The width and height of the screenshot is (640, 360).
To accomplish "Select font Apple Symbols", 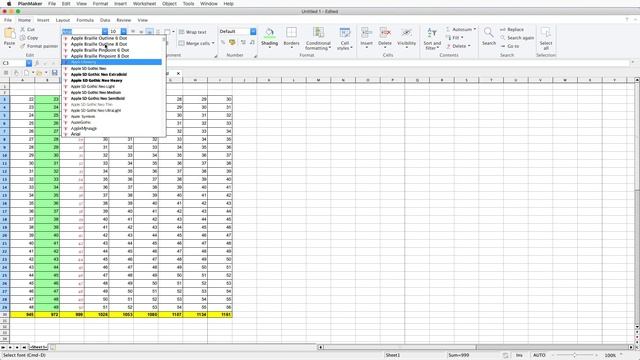I will pos(112,117).
